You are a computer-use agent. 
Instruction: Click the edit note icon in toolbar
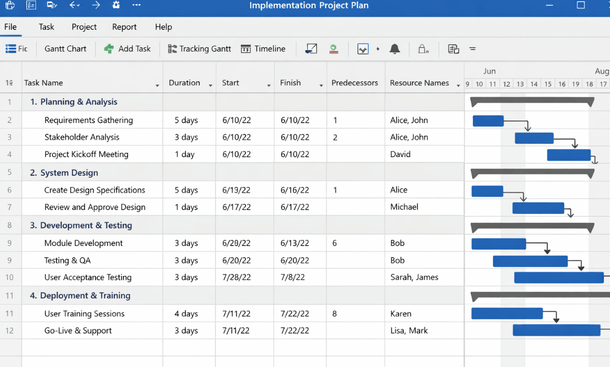point(311,49)
